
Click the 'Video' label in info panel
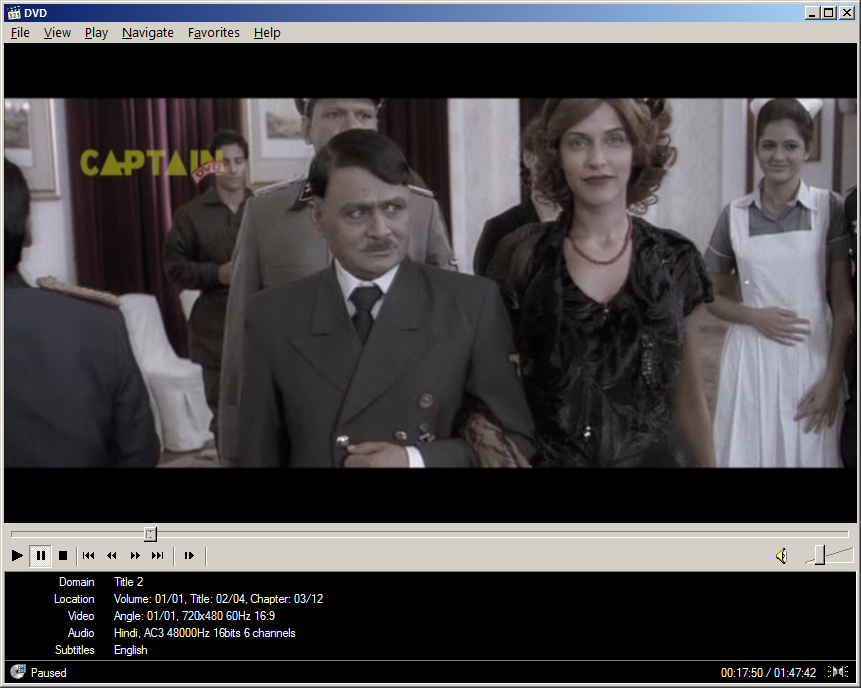pos(81,616)
